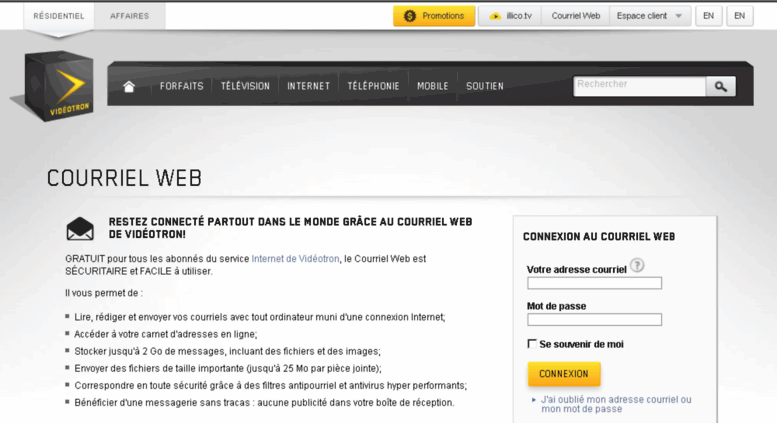
Task: Click the Promotions button
Action: click(434, 16)
